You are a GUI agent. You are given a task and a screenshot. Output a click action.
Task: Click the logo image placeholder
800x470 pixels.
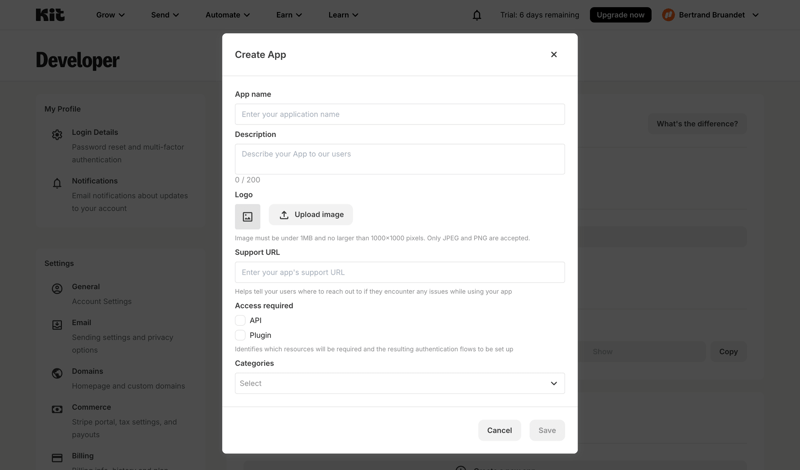point(247,217)
